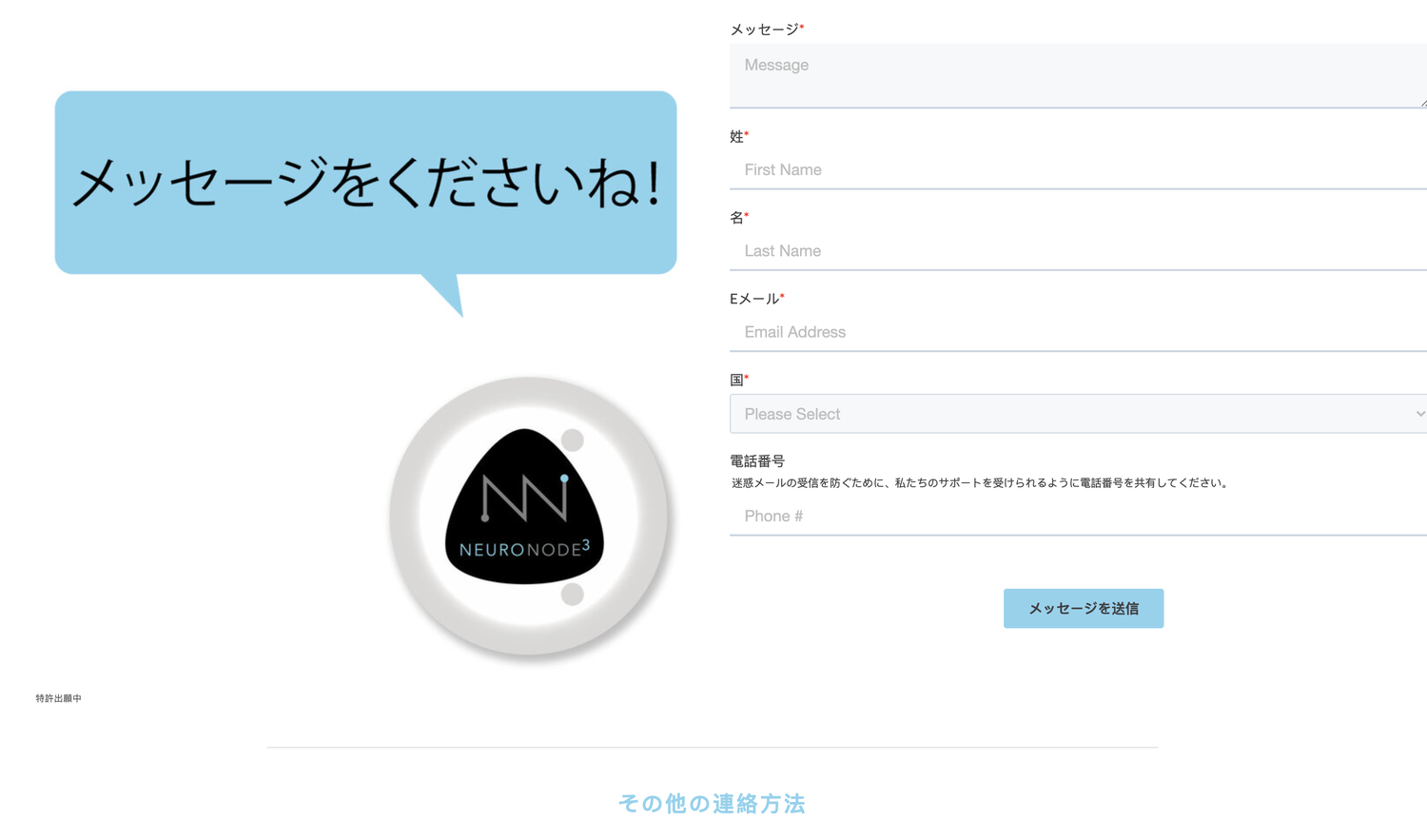Click the Email Address input field

tap(1078, 332)
